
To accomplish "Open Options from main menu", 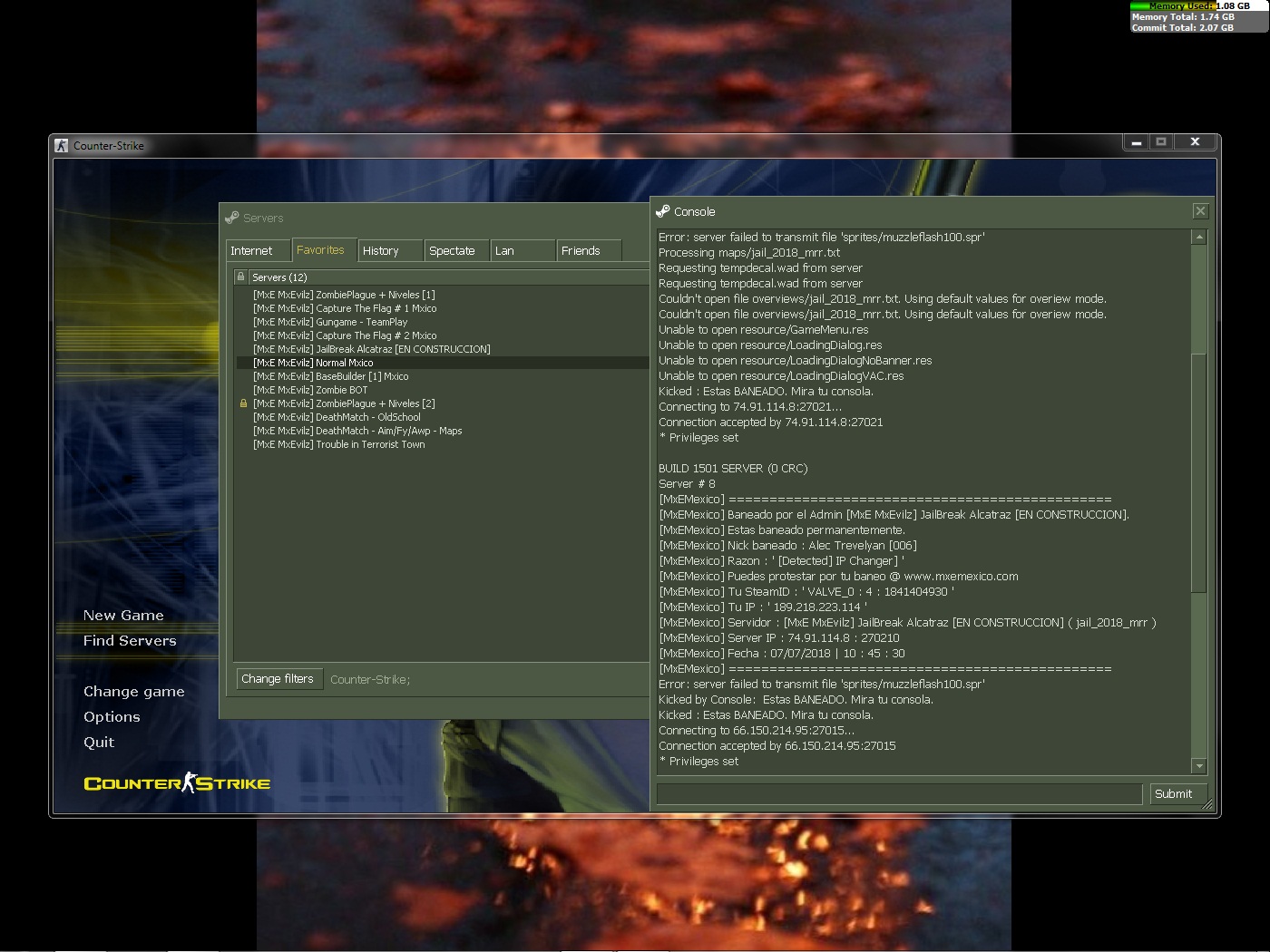I will (x=112, y=716).
